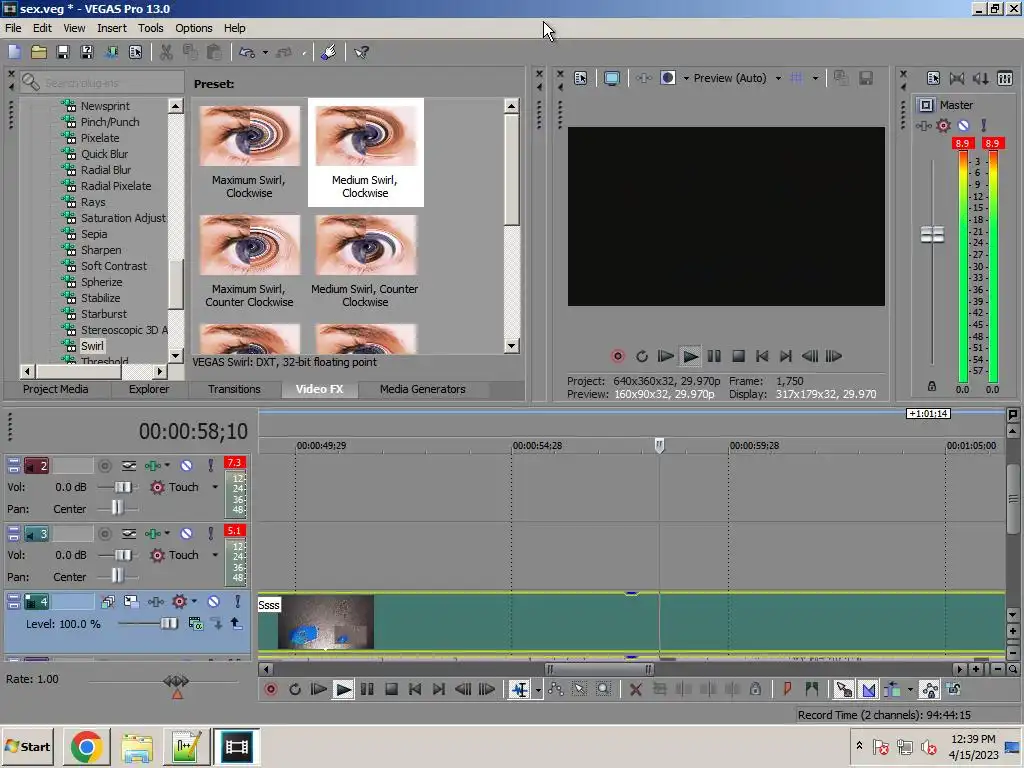This screenshot has height=768, width=1024.
Task: Open track 4 Track FX dropdown arrow
Action: pos(194,601)
